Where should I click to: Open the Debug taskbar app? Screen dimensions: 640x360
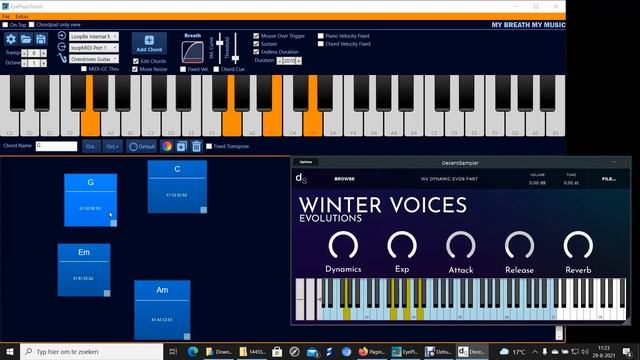click(438, 351)
